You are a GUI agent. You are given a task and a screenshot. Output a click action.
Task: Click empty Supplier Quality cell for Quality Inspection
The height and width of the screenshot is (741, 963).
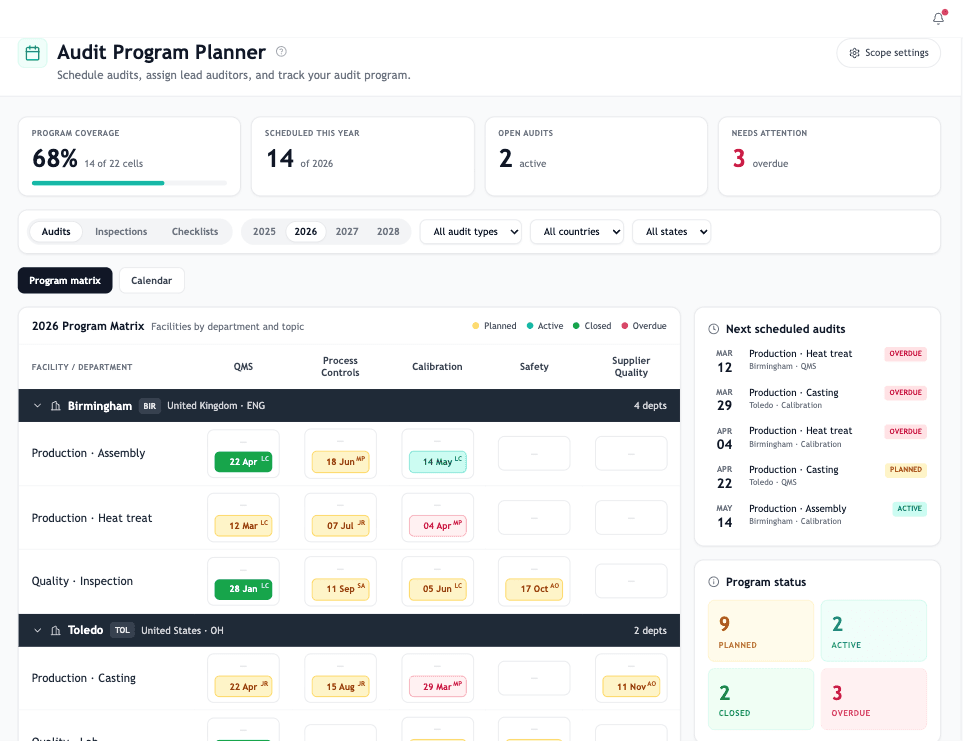click(x=631, y=581)
